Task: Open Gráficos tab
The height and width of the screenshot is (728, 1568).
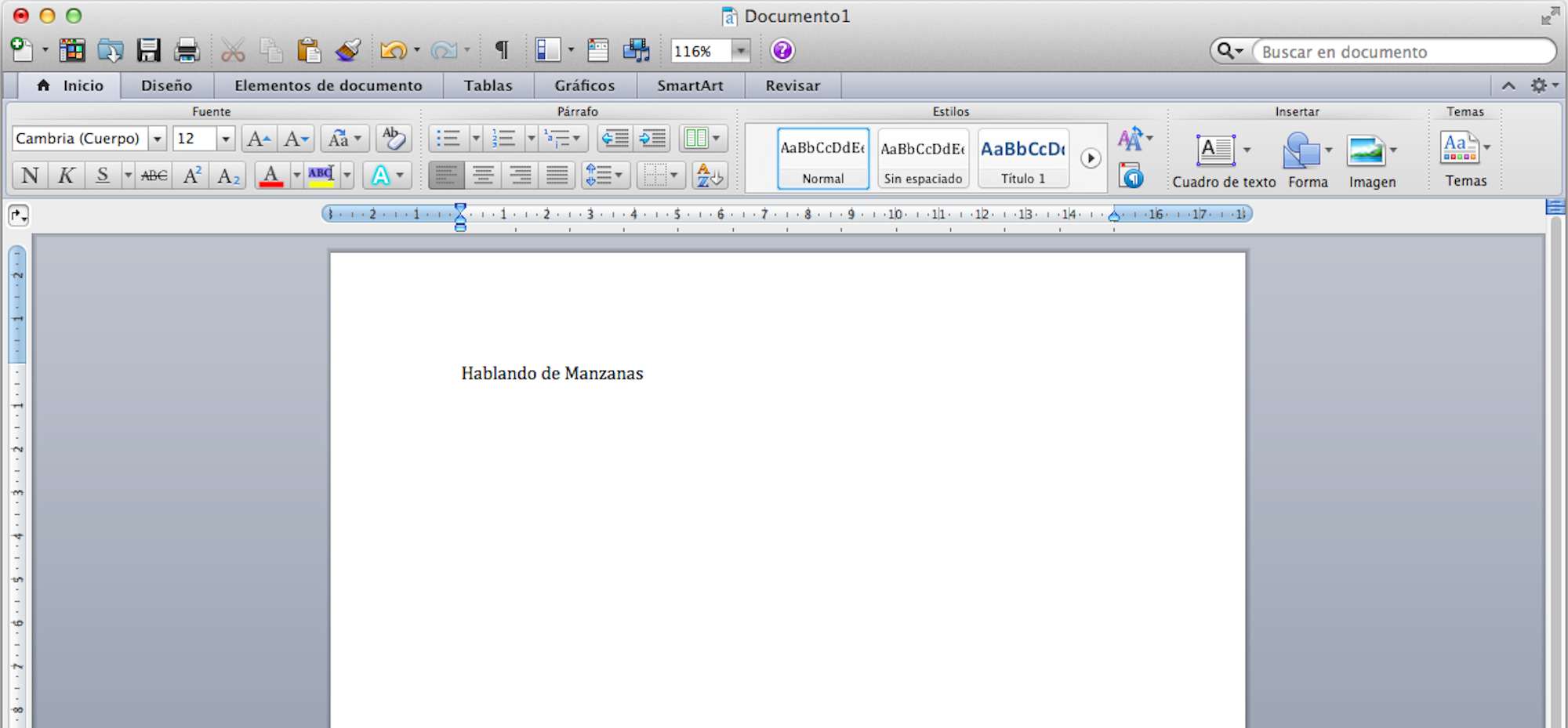Action: pyautogui.click(x=585, y=85)
